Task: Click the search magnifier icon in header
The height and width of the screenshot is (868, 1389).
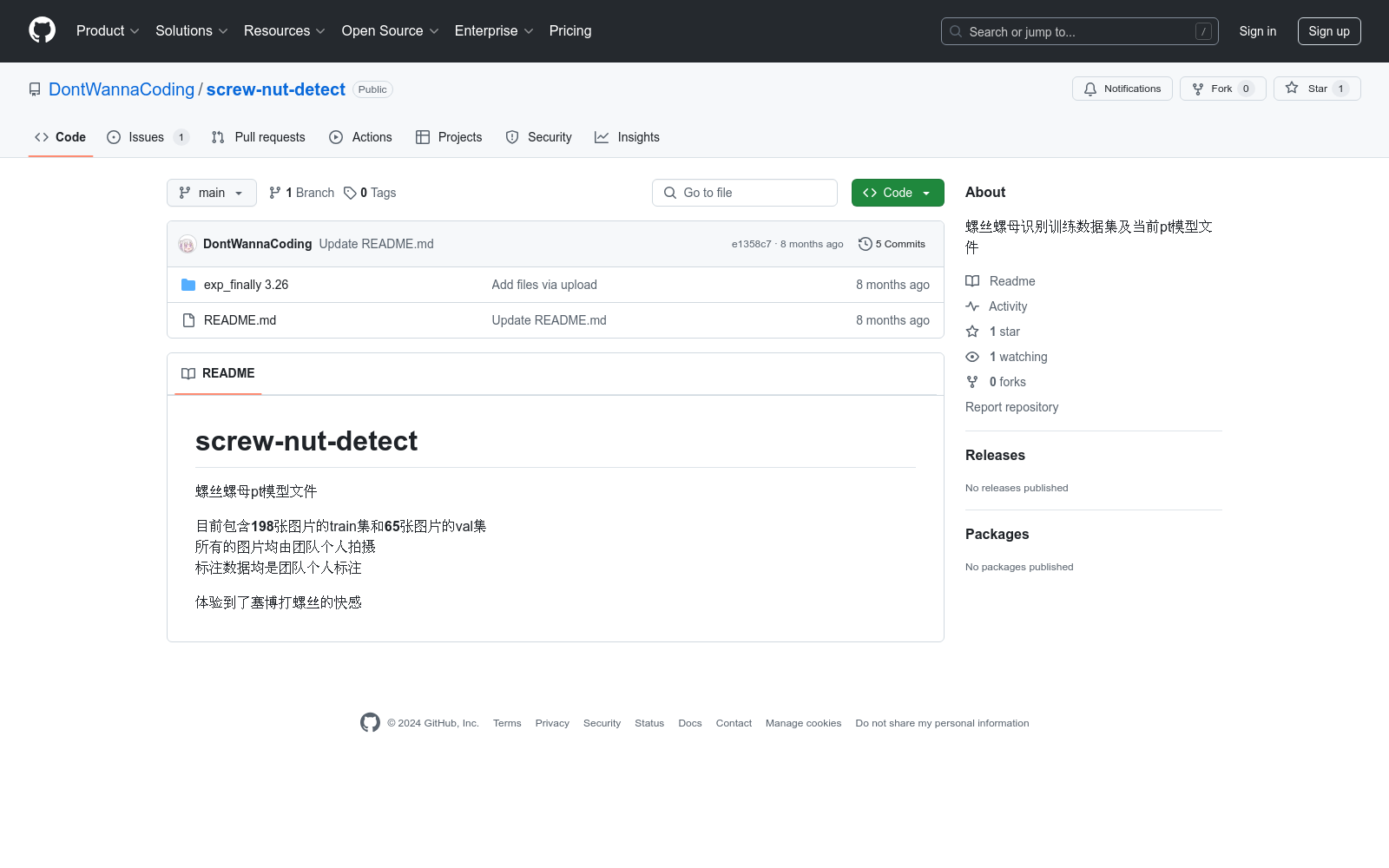Action: point(956,31)
